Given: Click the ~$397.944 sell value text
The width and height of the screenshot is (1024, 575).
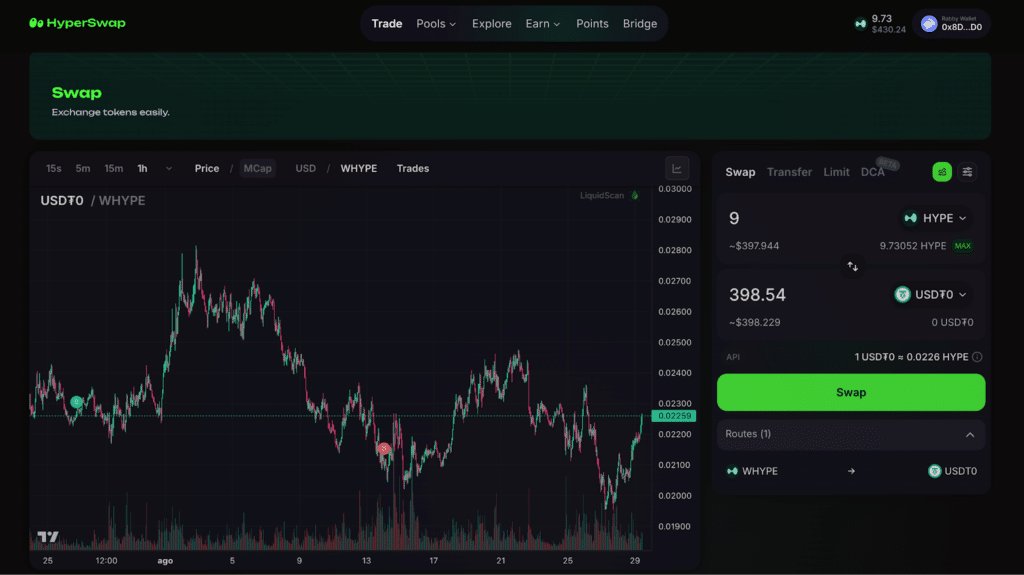Looking at the screenshot, I should [754, 246].
